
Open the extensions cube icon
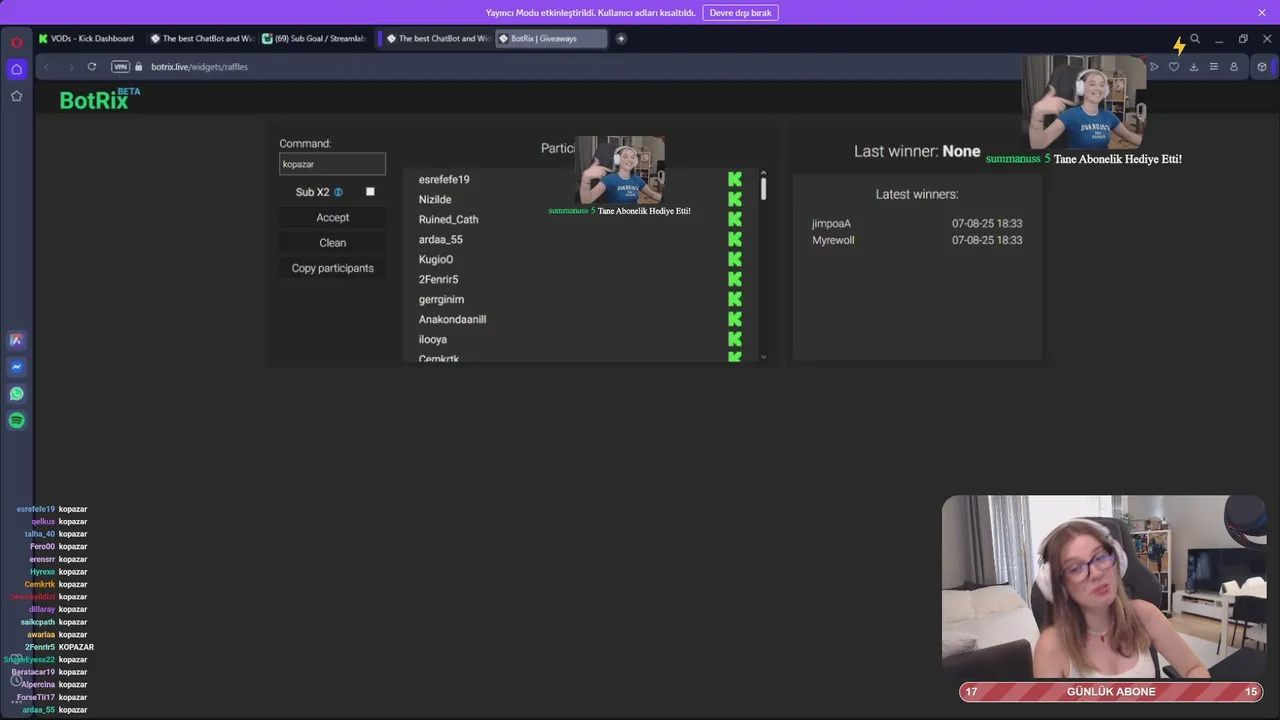tap(1262, 67)
